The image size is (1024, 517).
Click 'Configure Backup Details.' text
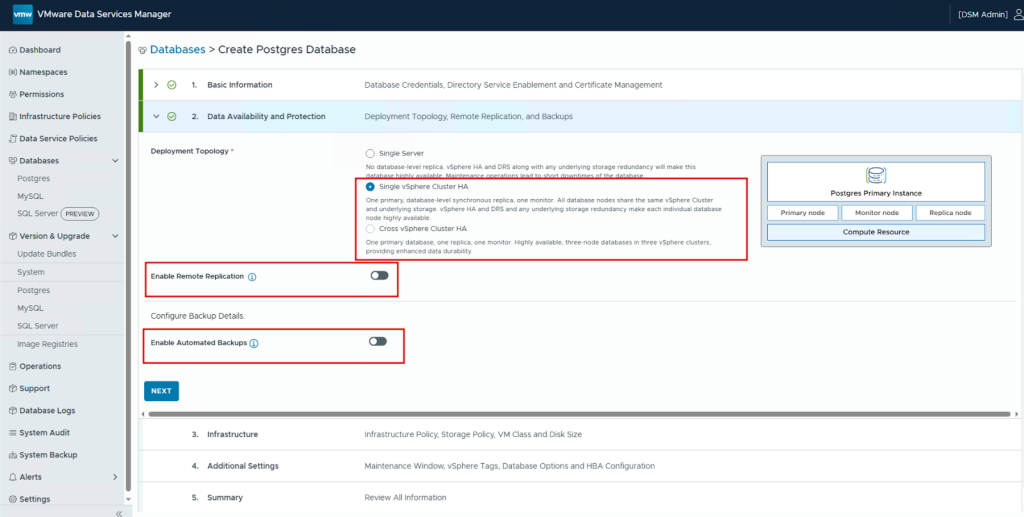198,316
